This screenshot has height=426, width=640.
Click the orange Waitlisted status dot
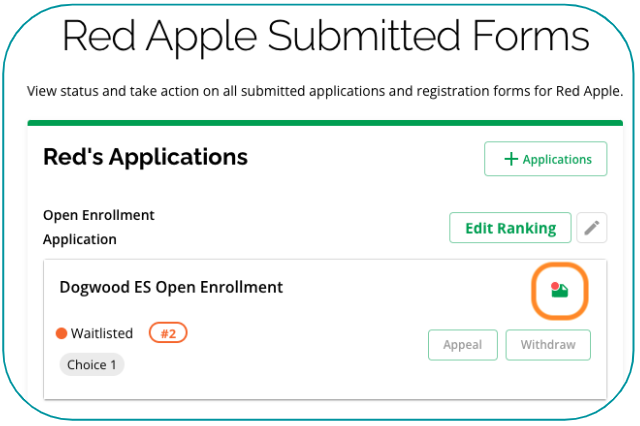[x=61, y=334]
